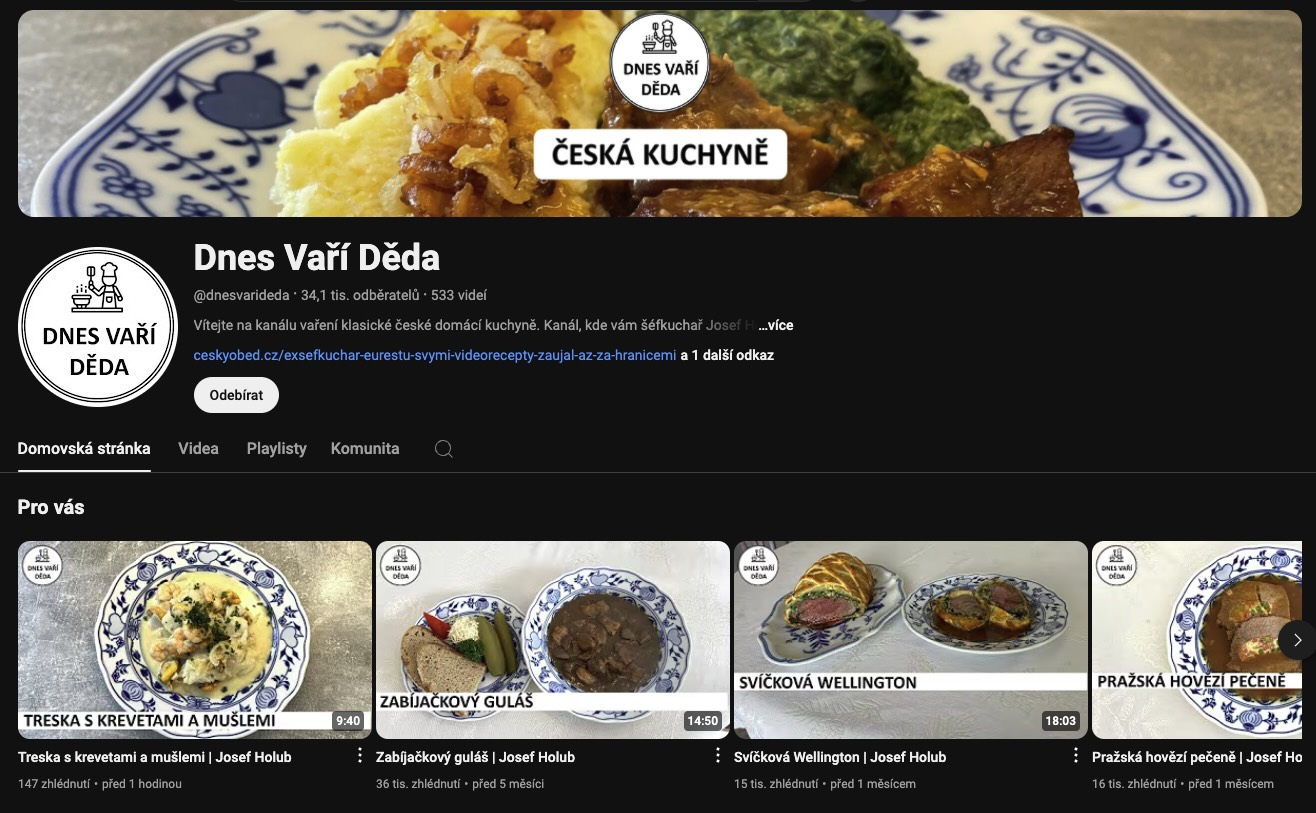Go to the Komunita tab

[365, 449]
